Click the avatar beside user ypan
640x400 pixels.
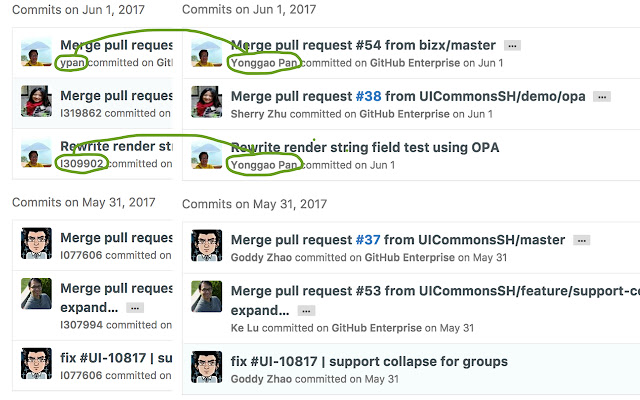coord(36,53)
